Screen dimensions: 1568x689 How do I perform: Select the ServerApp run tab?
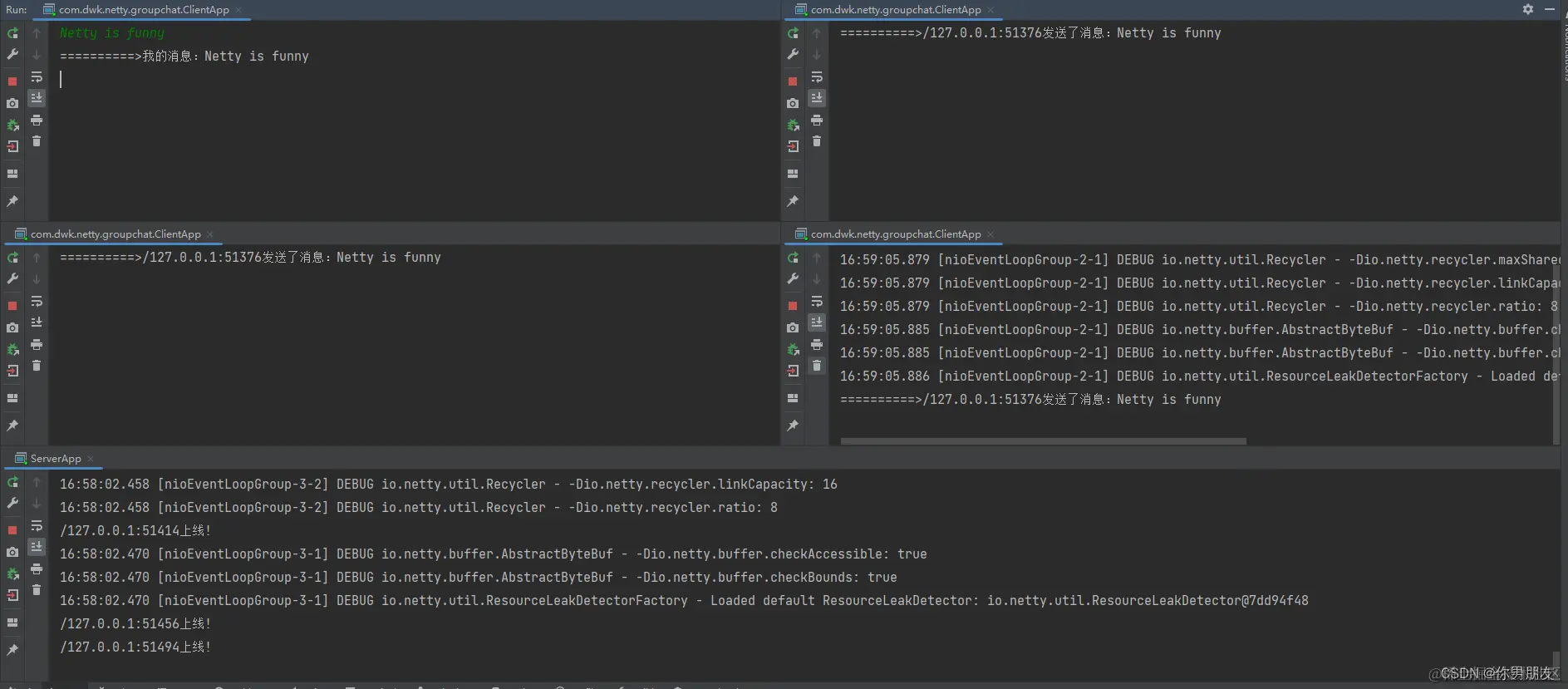pyautogui.click(x=56, y=459)
